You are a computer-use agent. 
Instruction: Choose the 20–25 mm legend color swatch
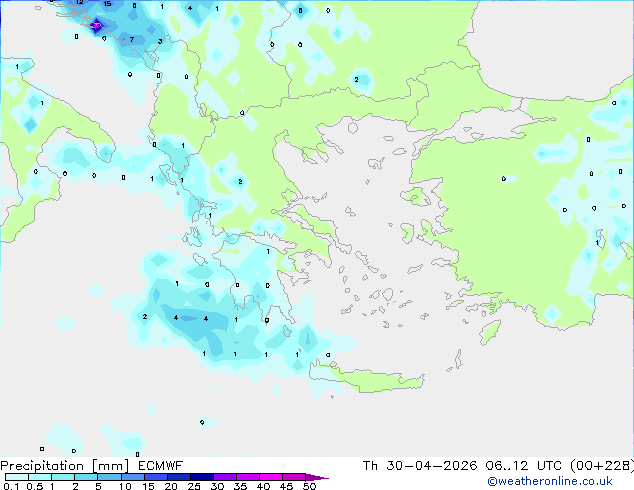pos(179,477)
